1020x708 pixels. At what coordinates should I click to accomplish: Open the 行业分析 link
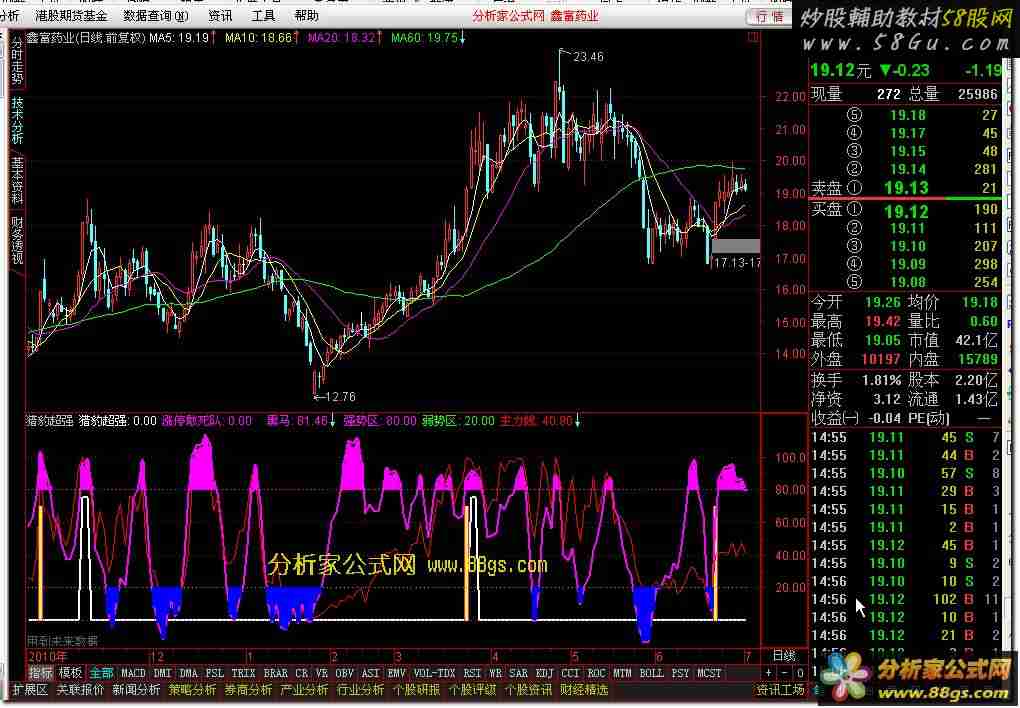tap(360, 690)
